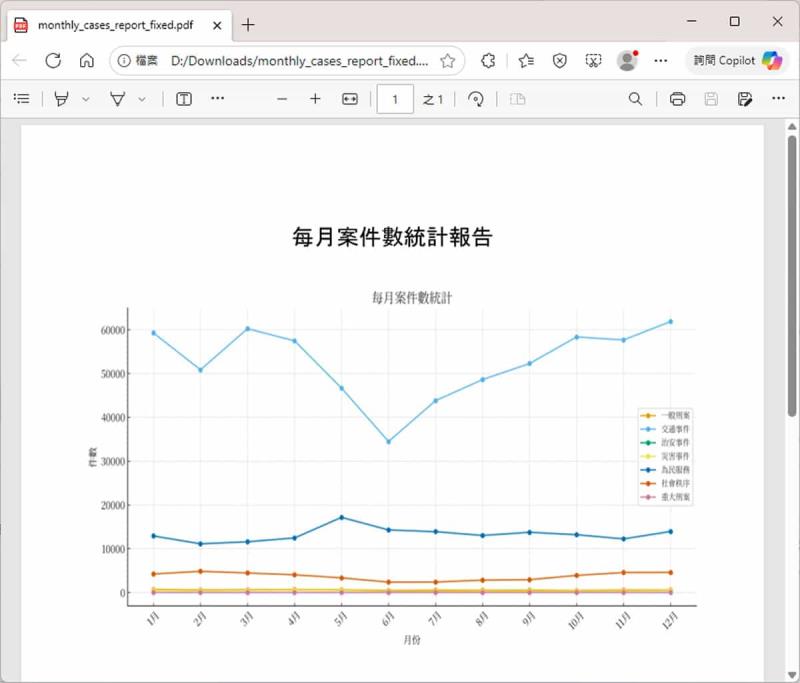This screenshot has height=683, width=800.
Task: Select the monthly_cases_report_fixed.pdf tab
Action: tap(115, 25)
